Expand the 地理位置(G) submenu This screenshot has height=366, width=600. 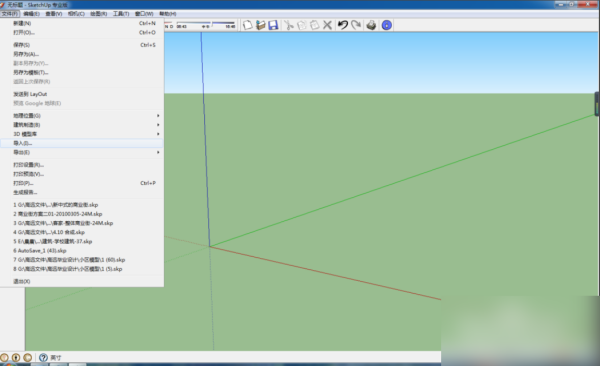point(82,116)
